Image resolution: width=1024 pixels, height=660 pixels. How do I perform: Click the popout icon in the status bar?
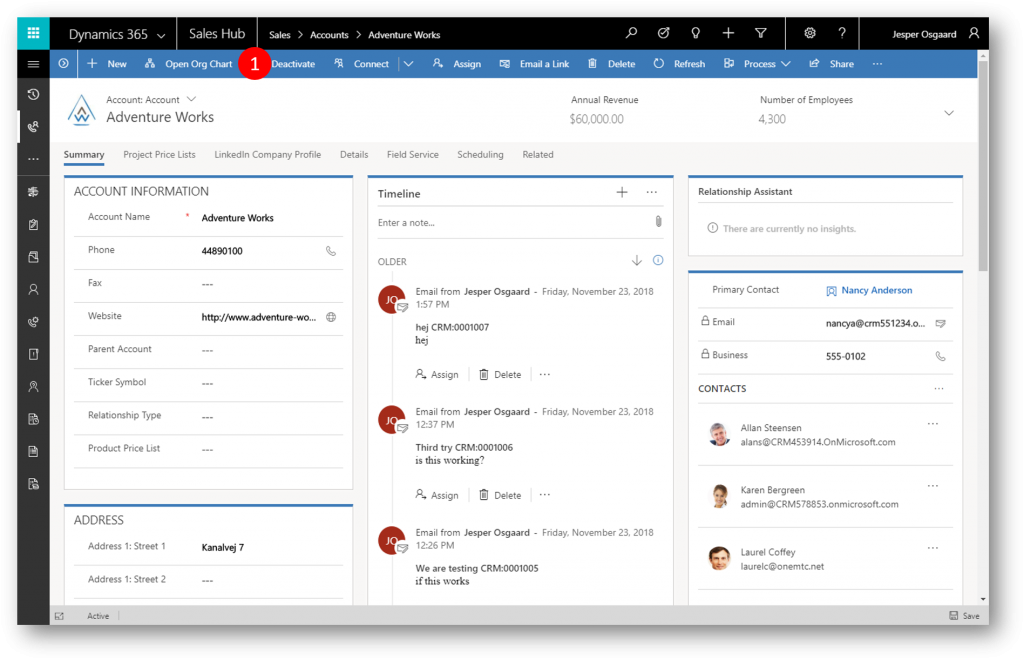(x=59, y=616)
